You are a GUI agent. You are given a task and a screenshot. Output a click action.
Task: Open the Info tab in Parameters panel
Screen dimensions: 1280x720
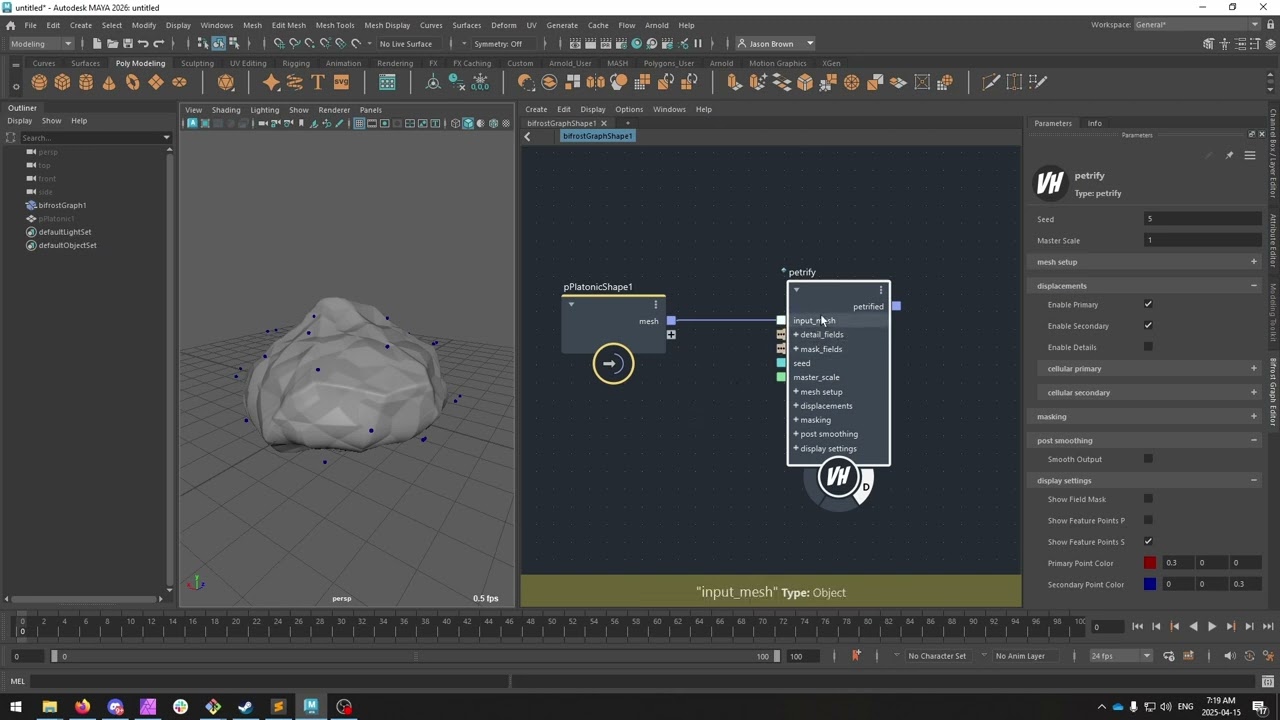1095,124
